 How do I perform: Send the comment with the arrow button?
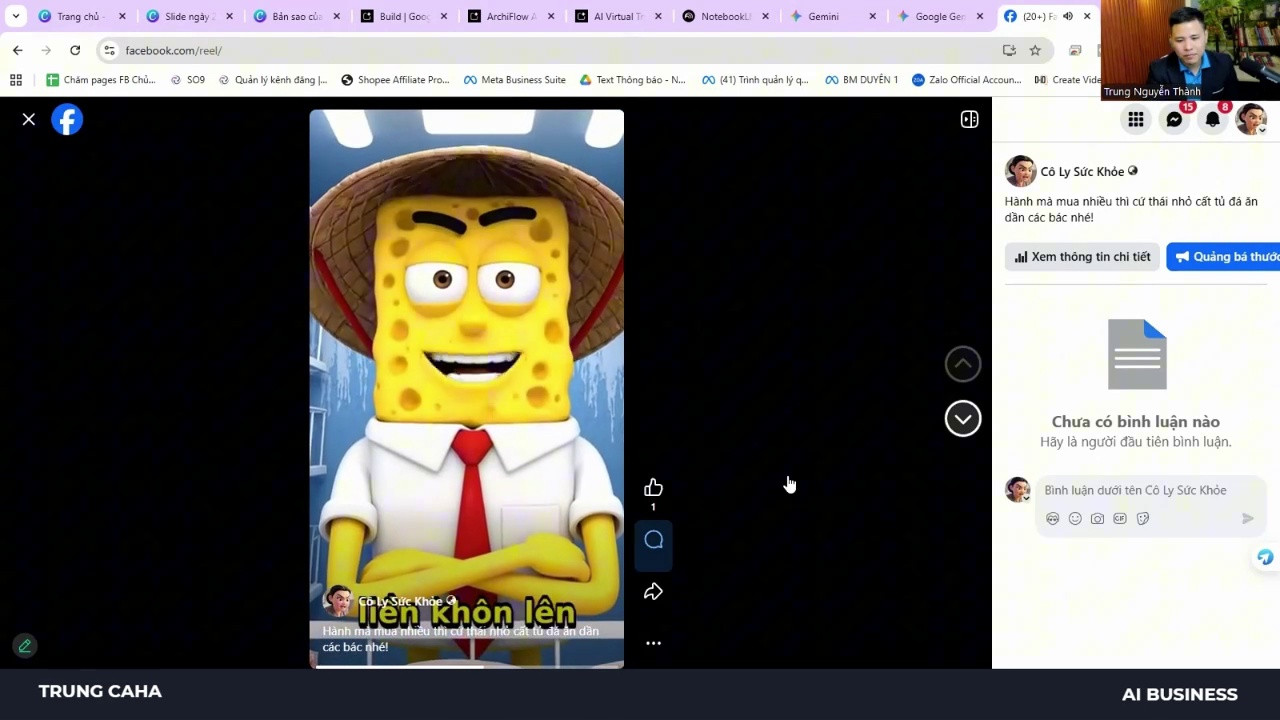(x=1247, y=518)
